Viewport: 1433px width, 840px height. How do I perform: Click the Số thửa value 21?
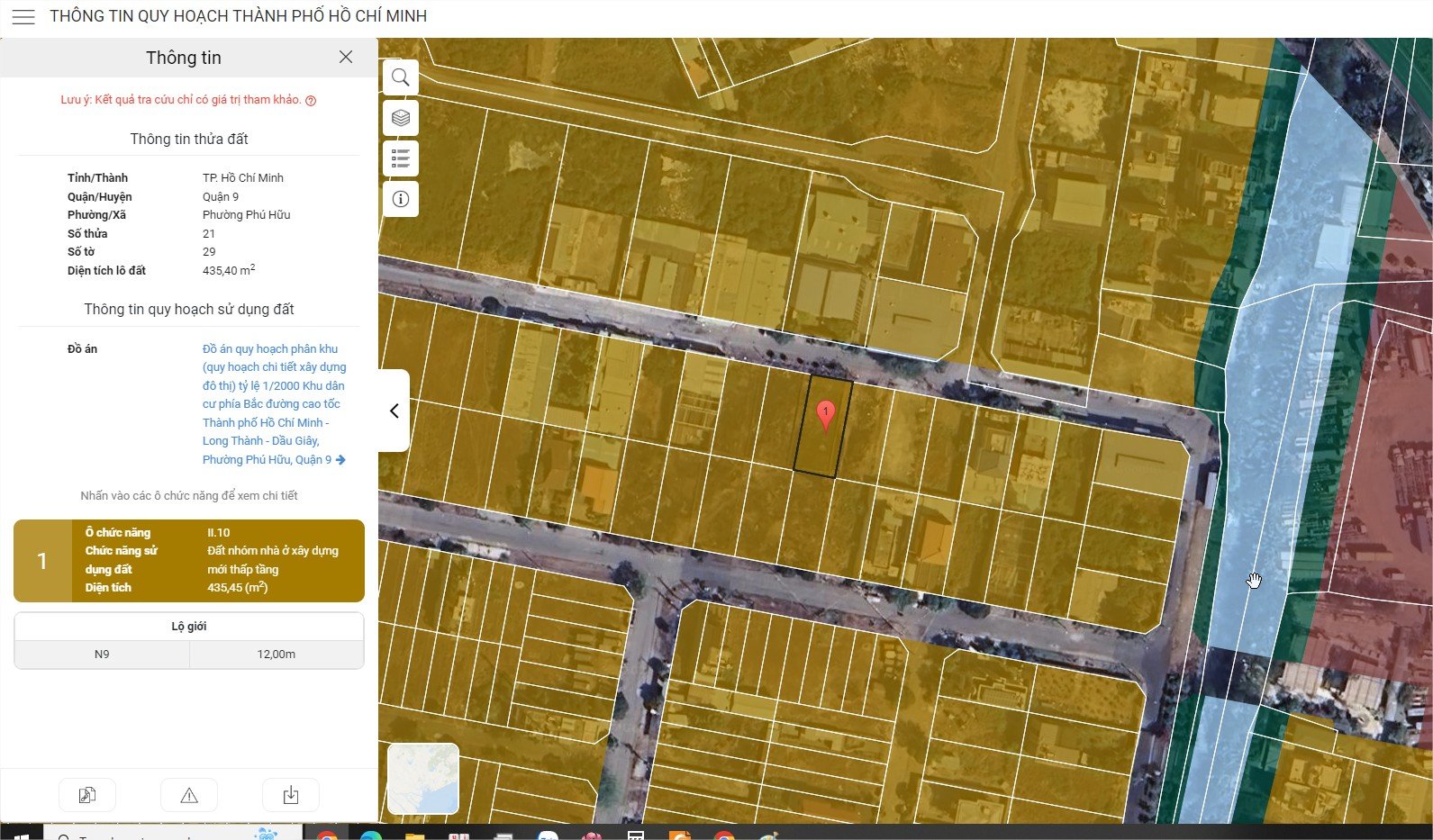click(209, 234)
